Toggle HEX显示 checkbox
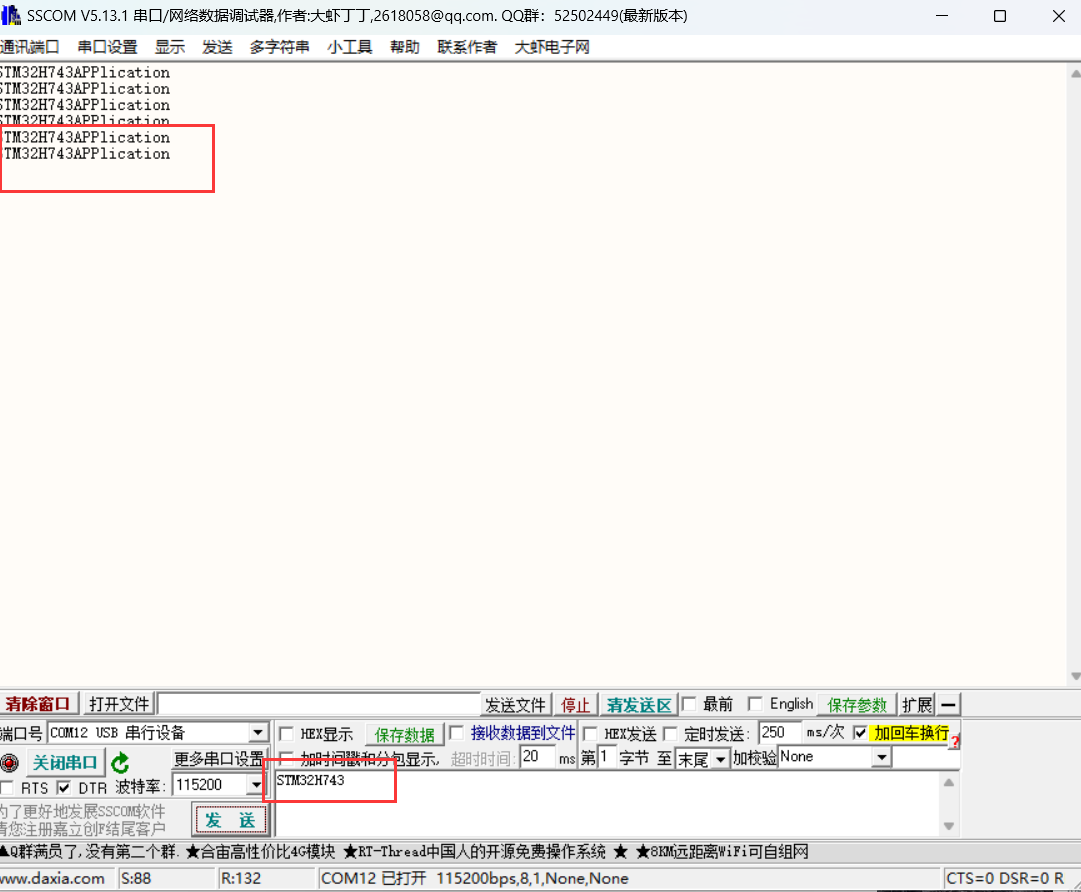Screen dimensions: 1081x892 [x=287, y=733]
